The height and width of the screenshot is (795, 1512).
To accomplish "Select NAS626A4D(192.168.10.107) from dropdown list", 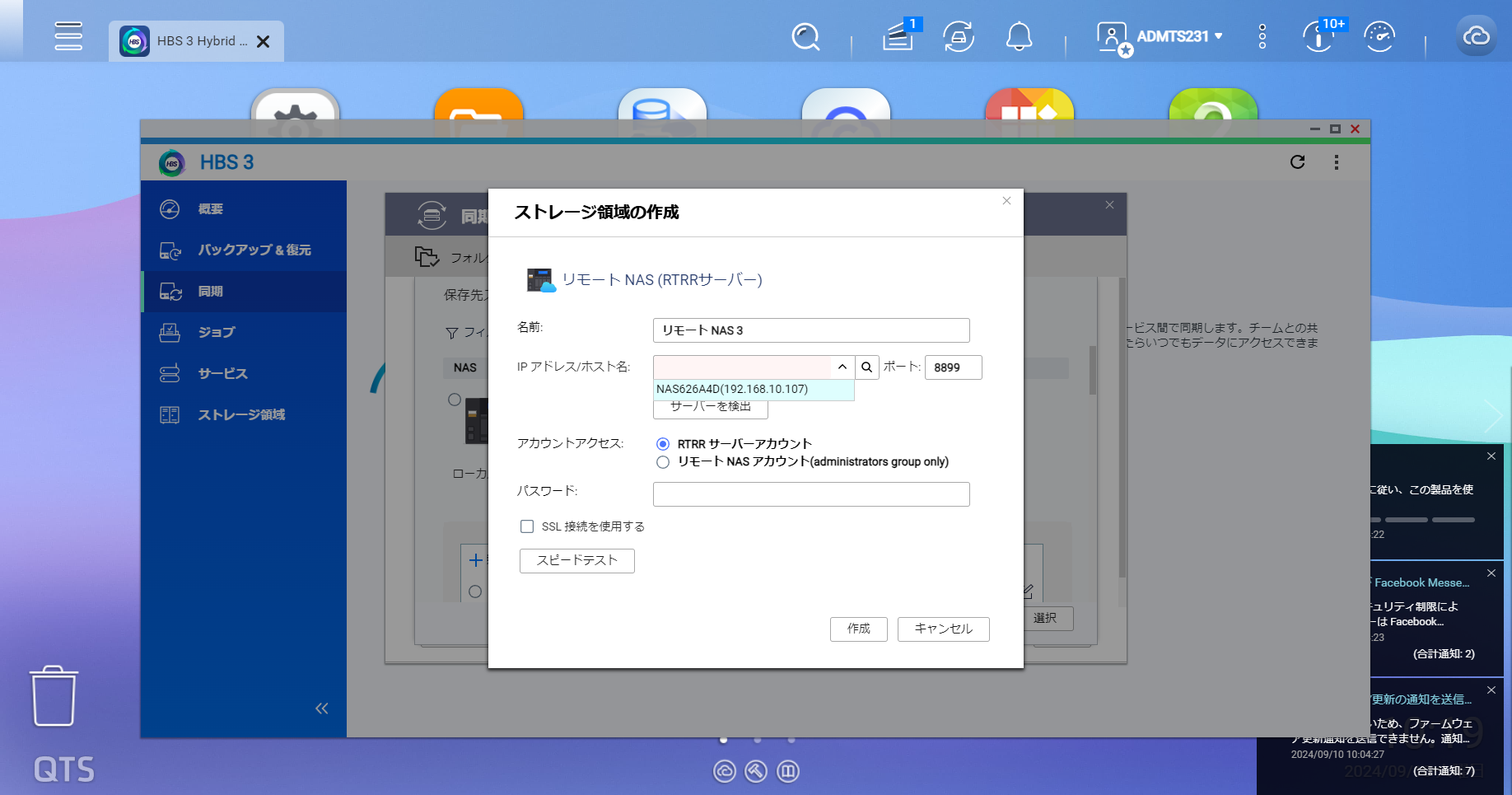I will click(754, 390).
